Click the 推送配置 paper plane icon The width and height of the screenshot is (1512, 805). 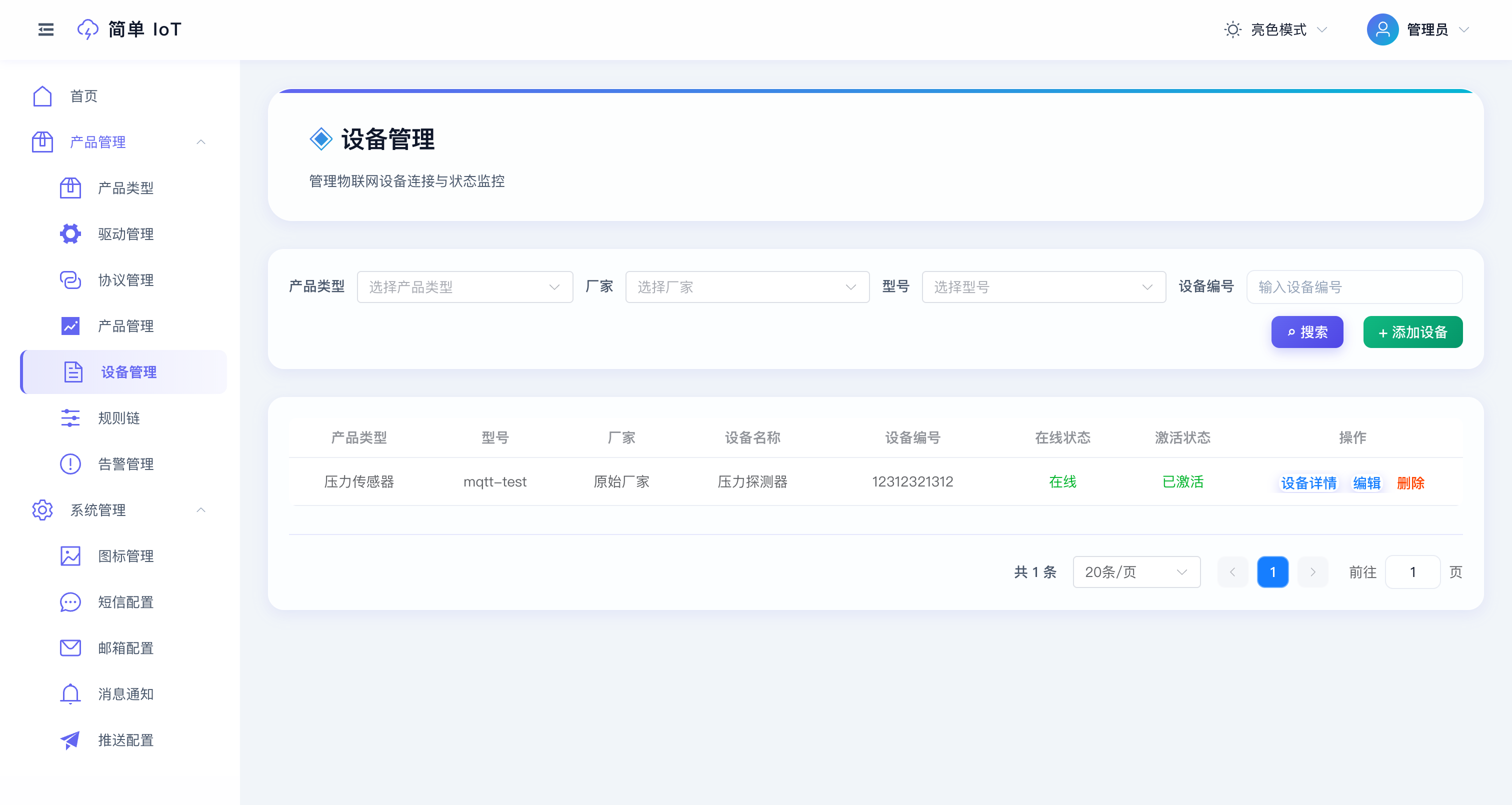pyautogui.click(x=70, y=740)
